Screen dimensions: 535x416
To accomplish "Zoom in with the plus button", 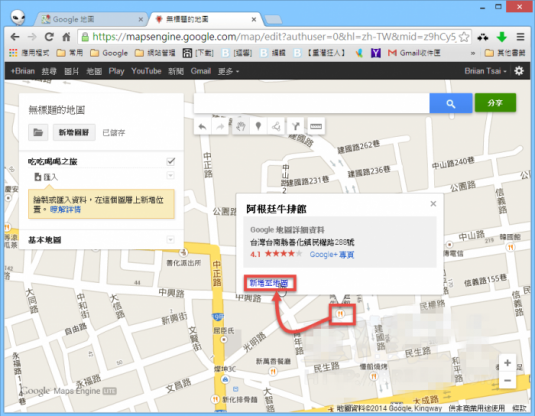I will click(x=507, y=363).
